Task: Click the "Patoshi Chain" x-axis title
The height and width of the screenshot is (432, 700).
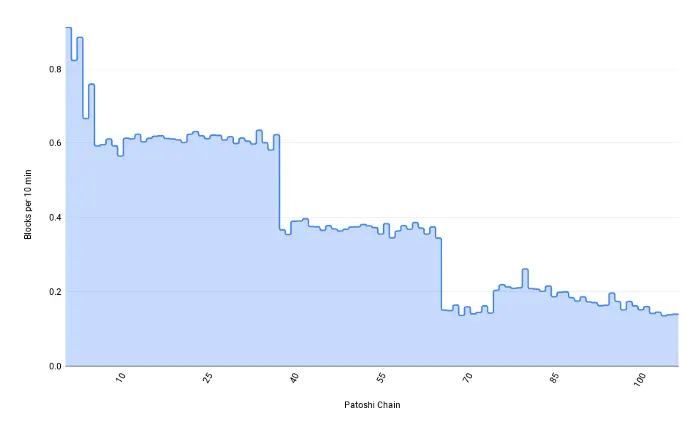Action: (372, 404)
